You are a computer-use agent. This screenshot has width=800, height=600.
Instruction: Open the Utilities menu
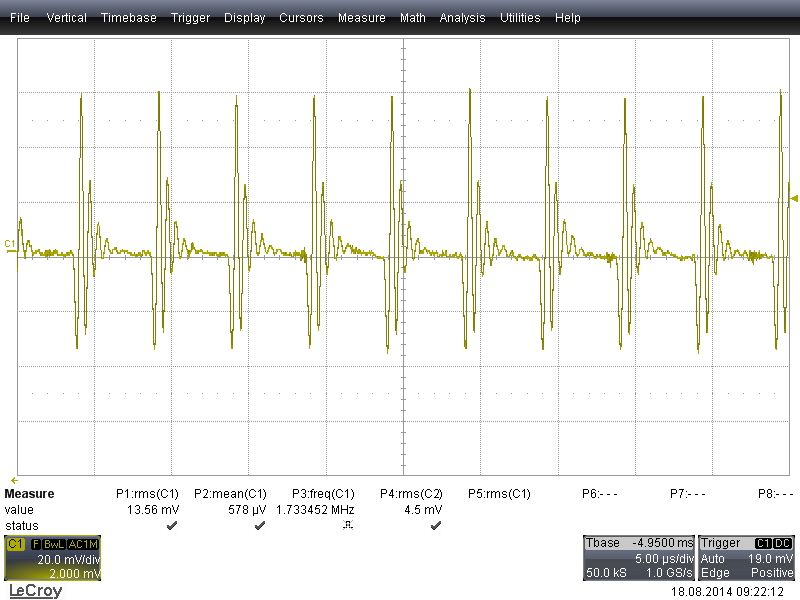point(520,18)
